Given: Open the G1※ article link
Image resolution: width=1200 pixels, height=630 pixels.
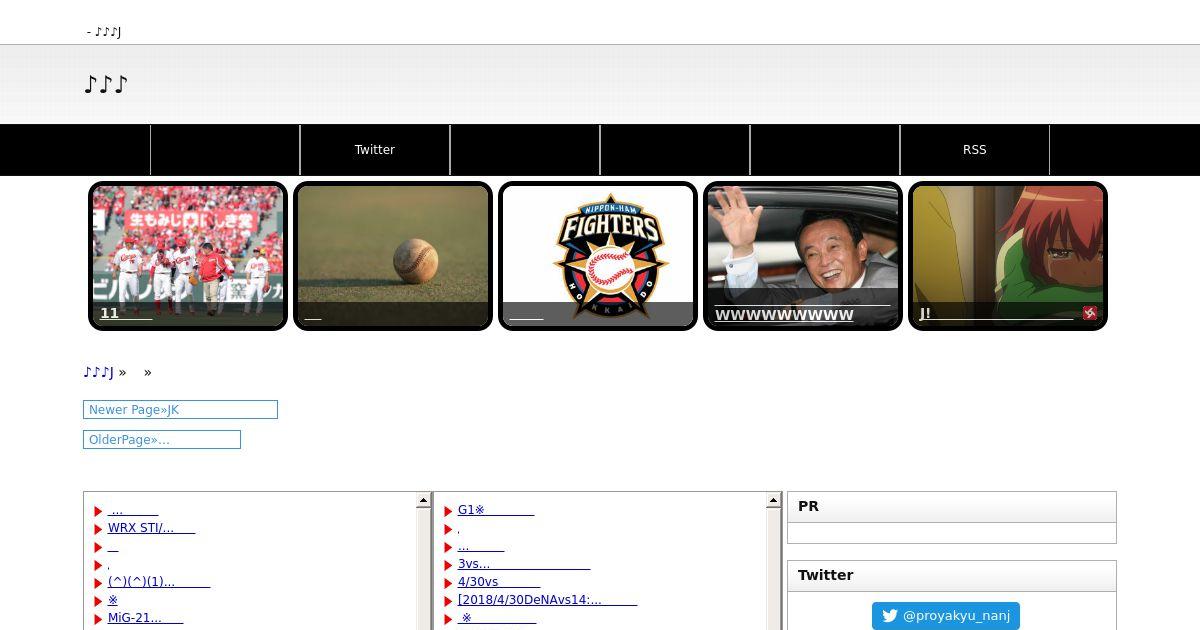Looking at the screenshot, I should (496, 510).
